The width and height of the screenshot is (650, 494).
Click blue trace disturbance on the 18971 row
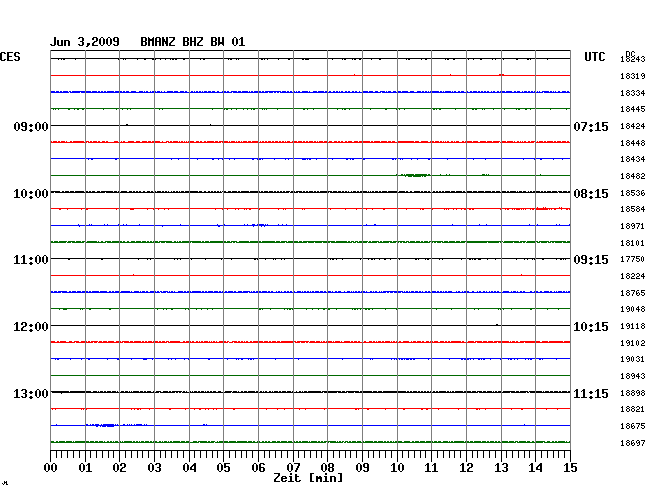coord(258,225)
